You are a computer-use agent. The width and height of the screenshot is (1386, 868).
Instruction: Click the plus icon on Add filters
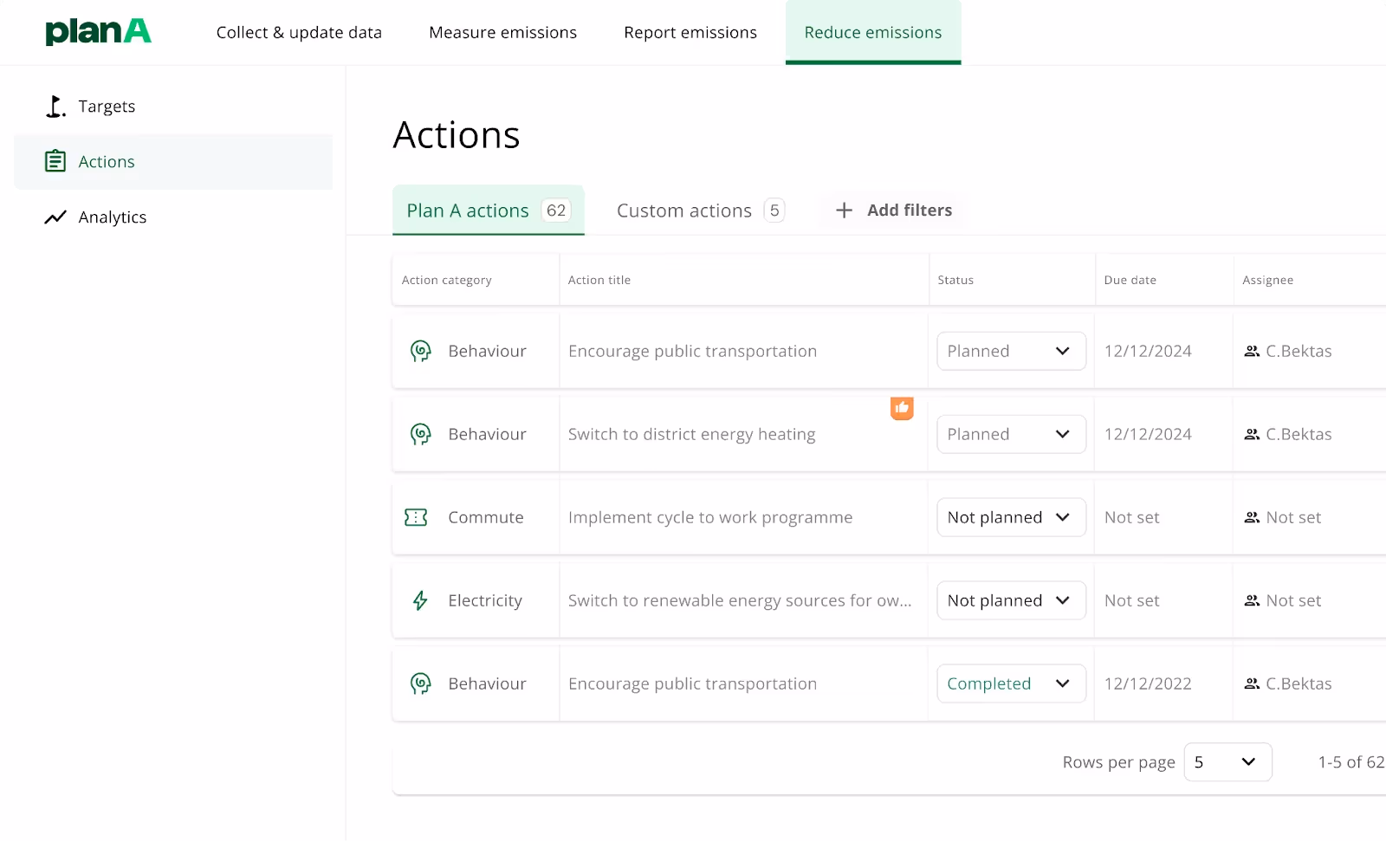(x=844, y=210)
